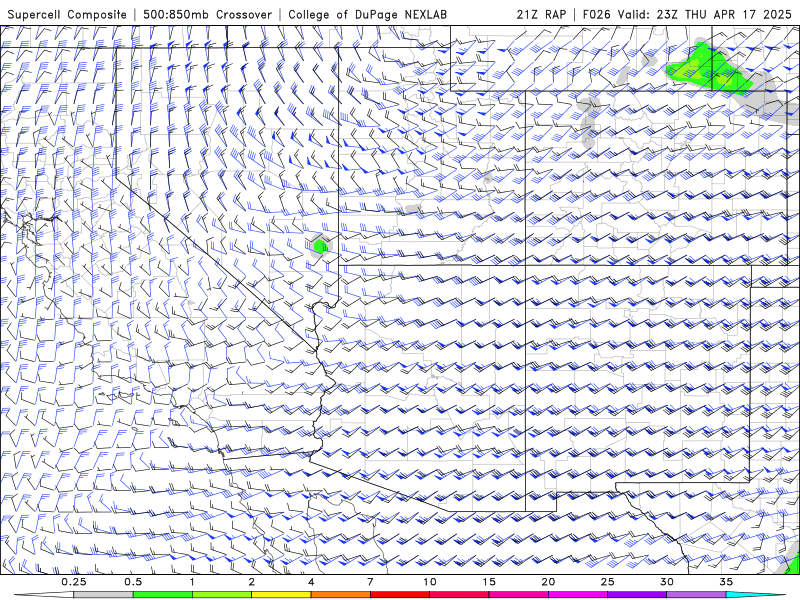Click the '30' colorbar label
The height and width of the screenshot is (600, 800).
pyautogui.click(x=666, y=582)
